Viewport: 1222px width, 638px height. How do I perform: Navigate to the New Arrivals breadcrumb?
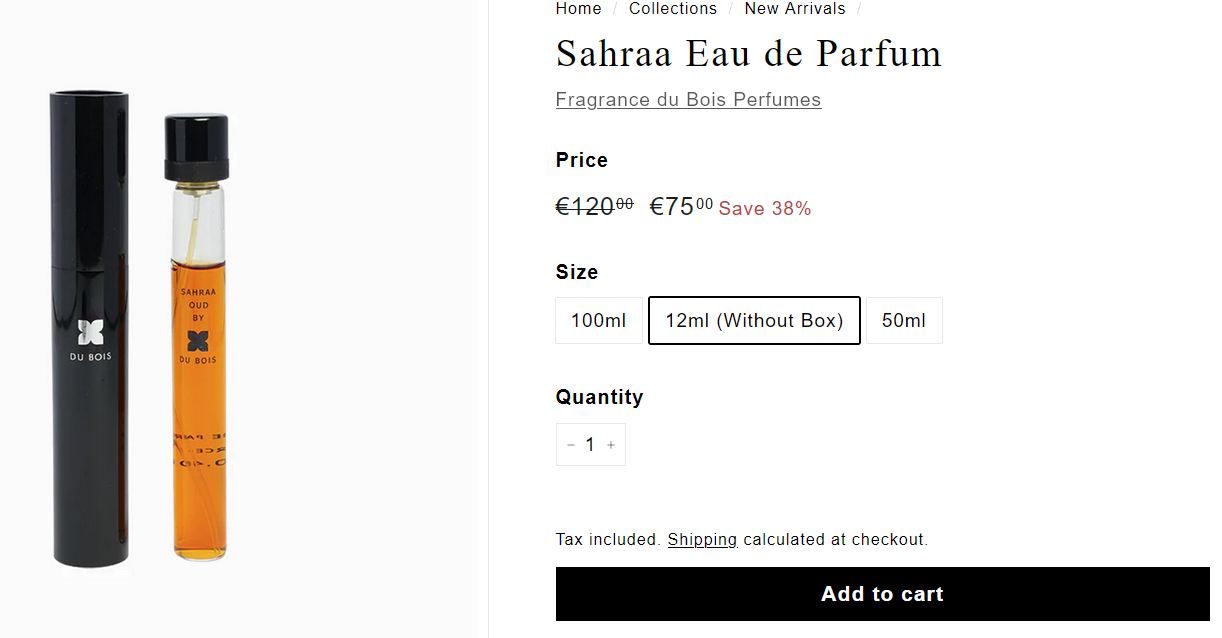tap(795, 9)
